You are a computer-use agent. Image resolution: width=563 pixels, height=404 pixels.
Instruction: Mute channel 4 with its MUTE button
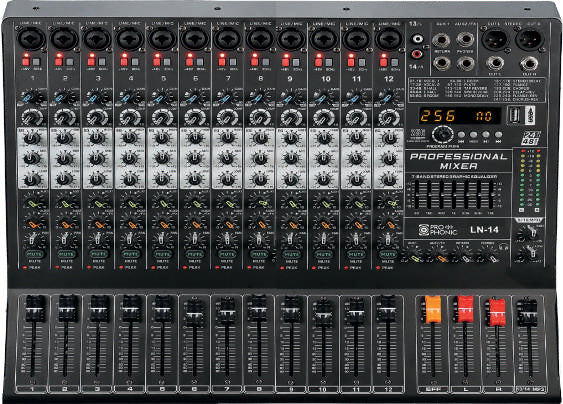[131, 254]
